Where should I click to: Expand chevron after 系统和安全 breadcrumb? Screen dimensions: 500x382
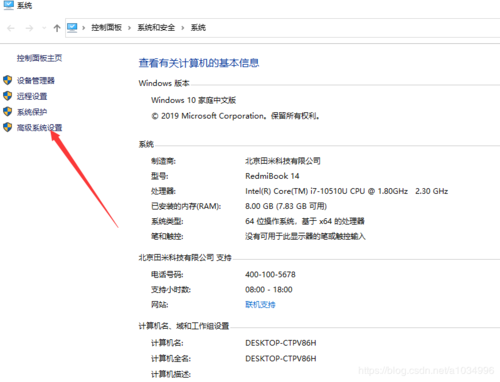pyautogui.click(x=183, y=28)
